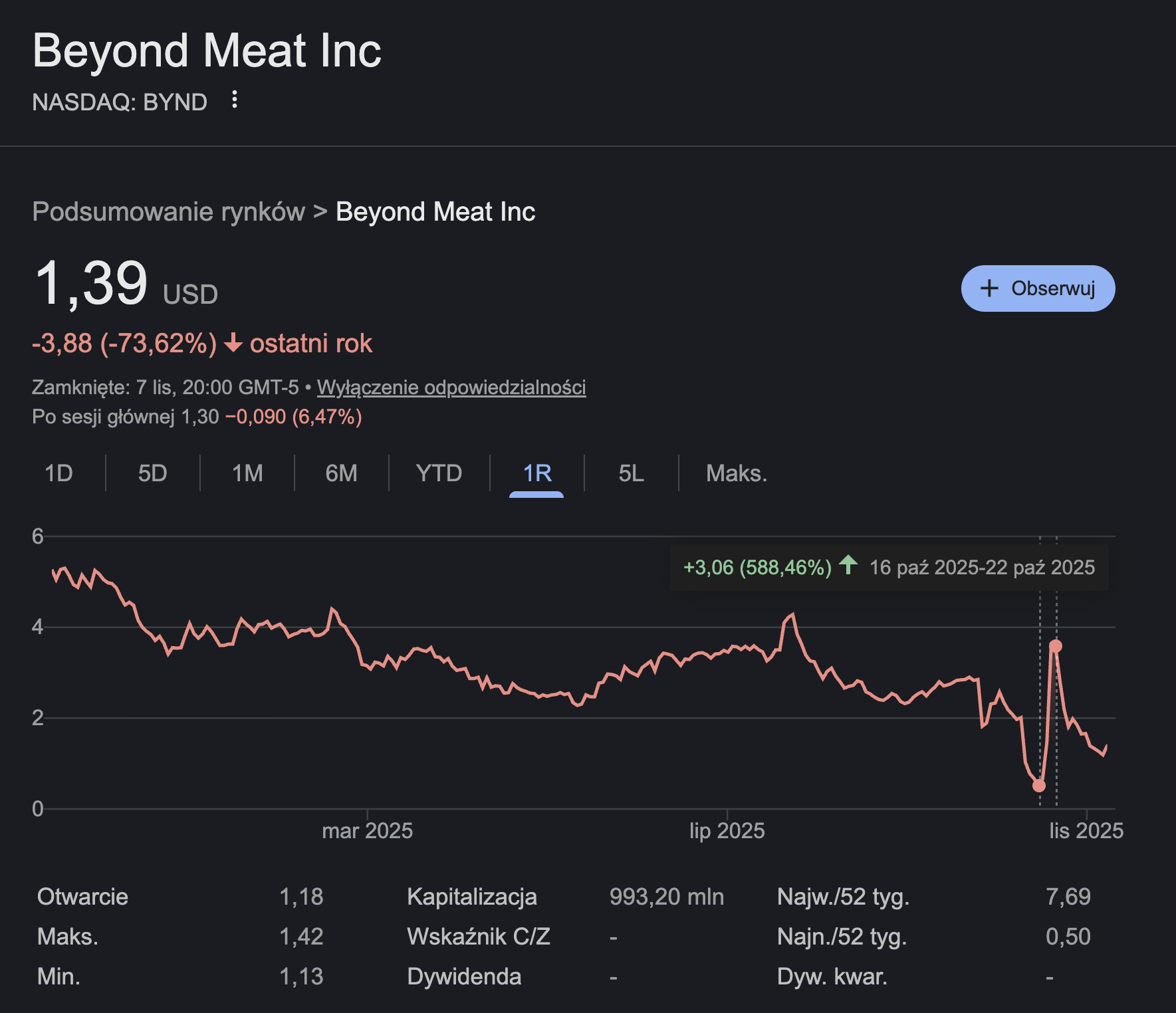The height and width of the screenshot is (1013, 1176).
Task: Click the active 1R range tab
Action: coord(536,473)
